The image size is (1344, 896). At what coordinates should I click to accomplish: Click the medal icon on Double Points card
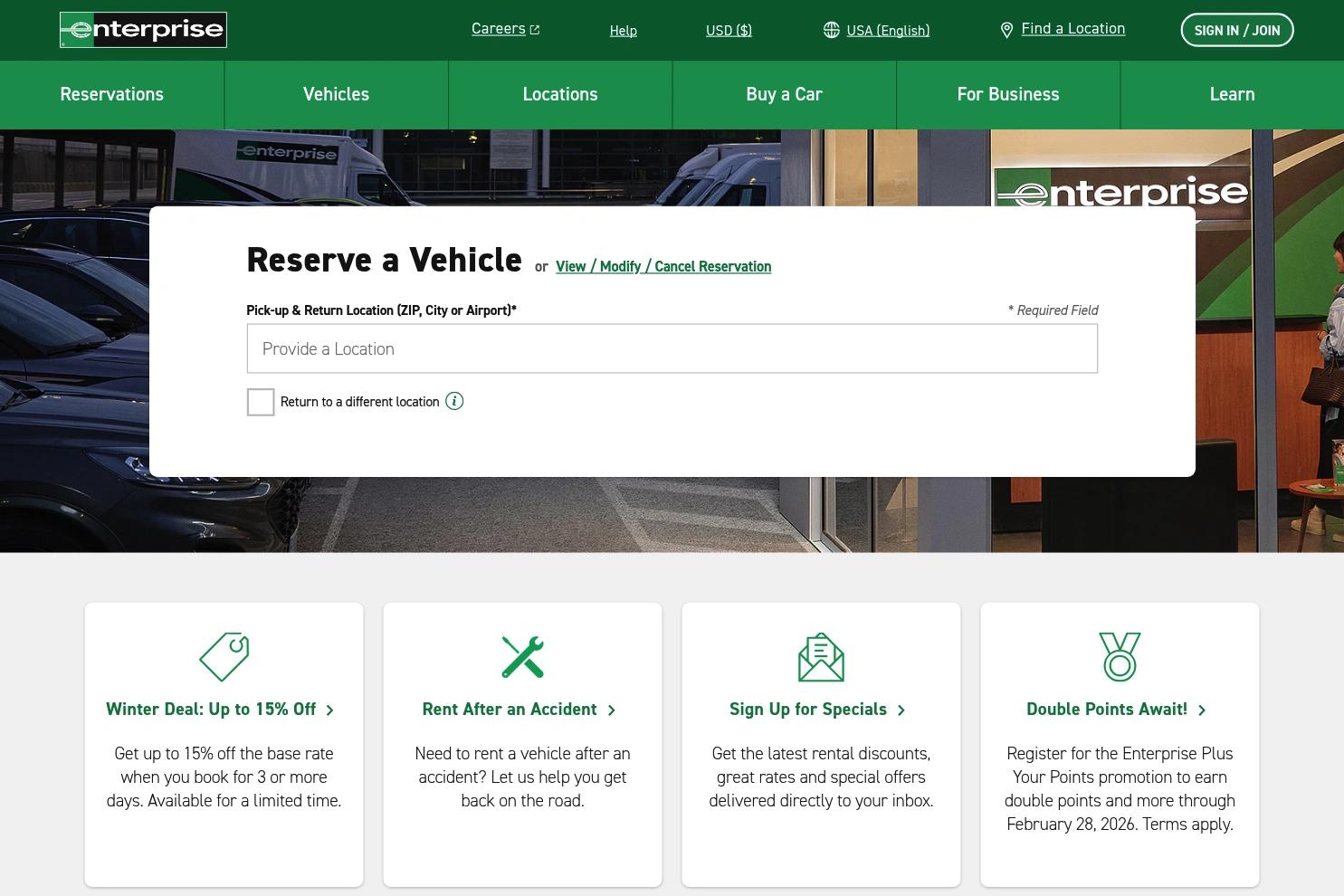(x=1120, y=656)
